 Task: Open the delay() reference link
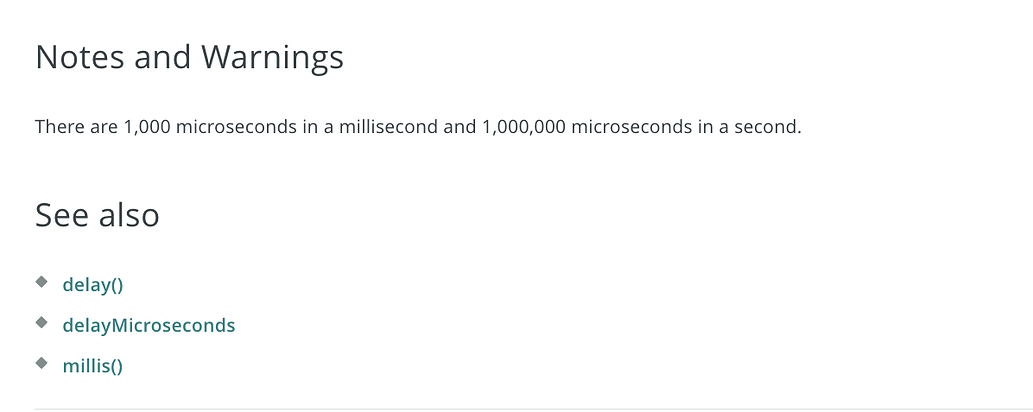click(x=92, y=285)
